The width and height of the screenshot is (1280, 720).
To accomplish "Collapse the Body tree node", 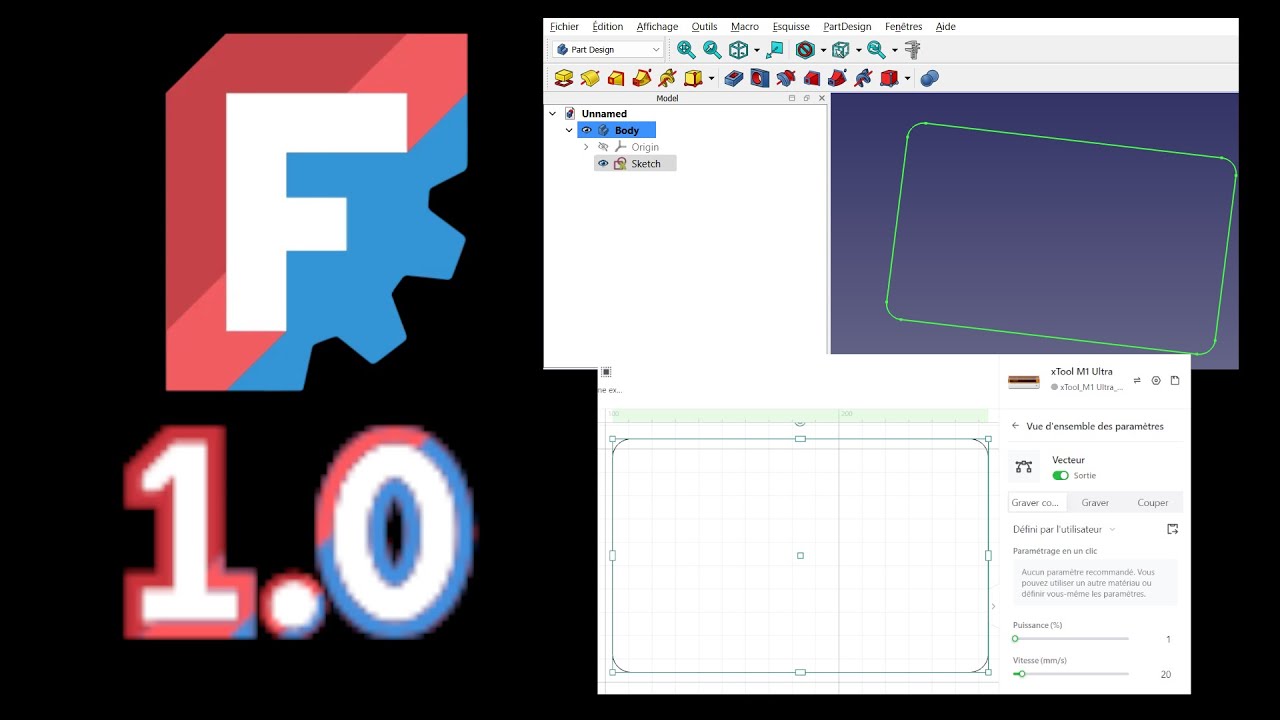I will point(569,130).
